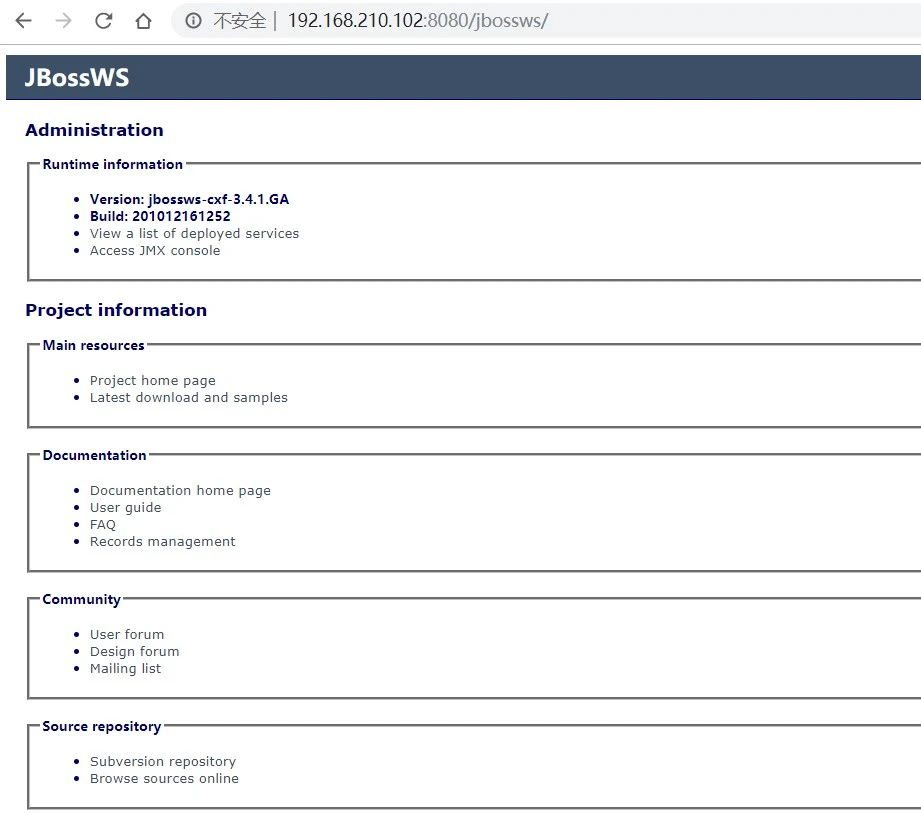Click the browser back arrow

tap(24, 21)
